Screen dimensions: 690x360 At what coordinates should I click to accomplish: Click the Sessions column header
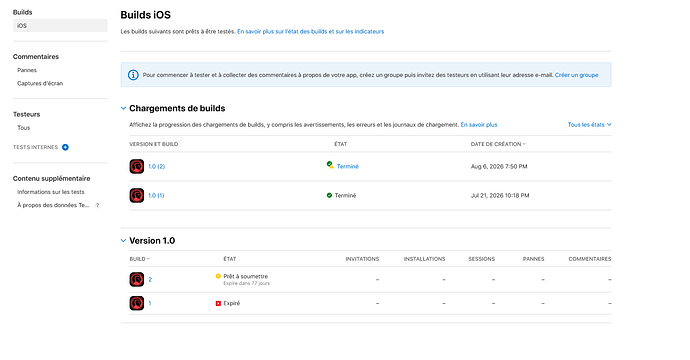481,259
